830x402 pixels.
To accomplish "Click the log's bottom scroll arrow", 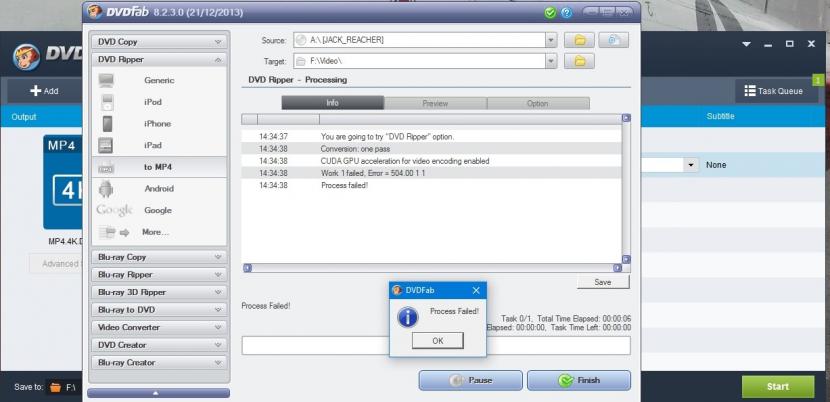I will pos(626,260).
